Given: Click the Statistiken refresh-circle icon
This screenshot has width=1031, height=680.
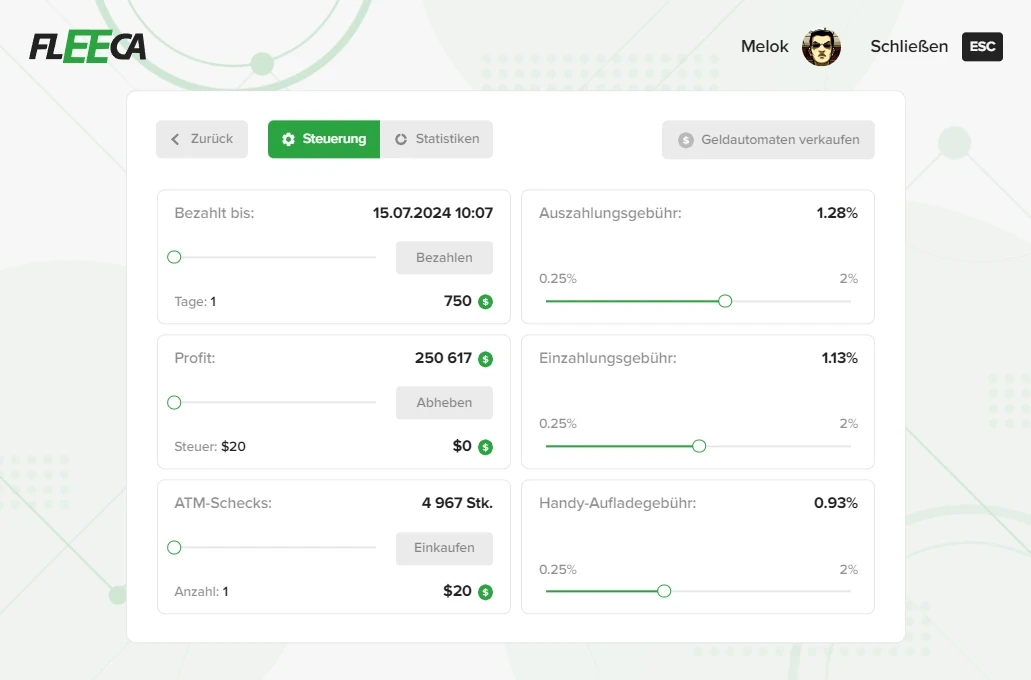Looking at the screenshot, I should pyautogui.click(x=401, y=139).
